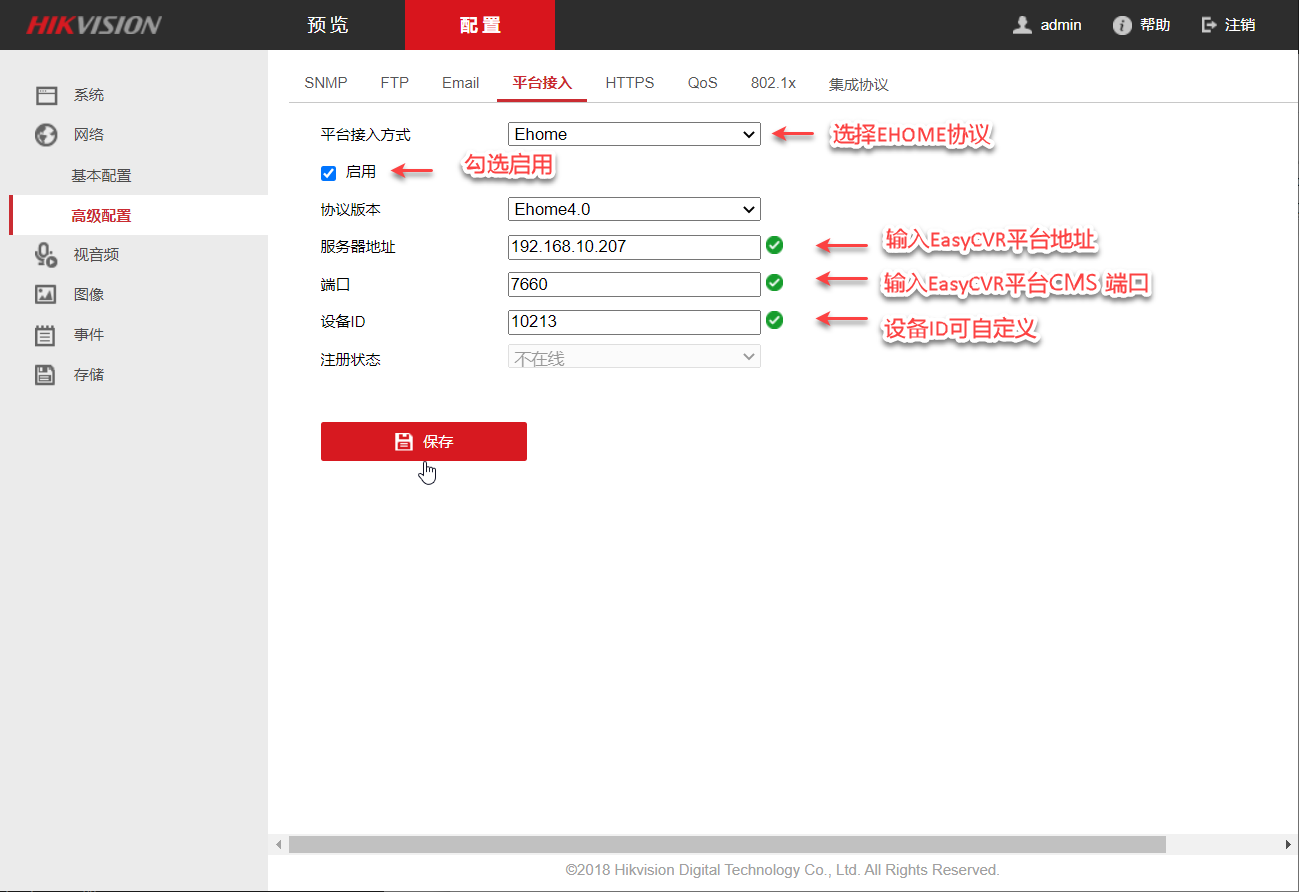Image resolution: width=1299 pixels, height=892 pixels.
Task: Open 高级配置 in the sidebar
Action: click(x=101, y=215)
